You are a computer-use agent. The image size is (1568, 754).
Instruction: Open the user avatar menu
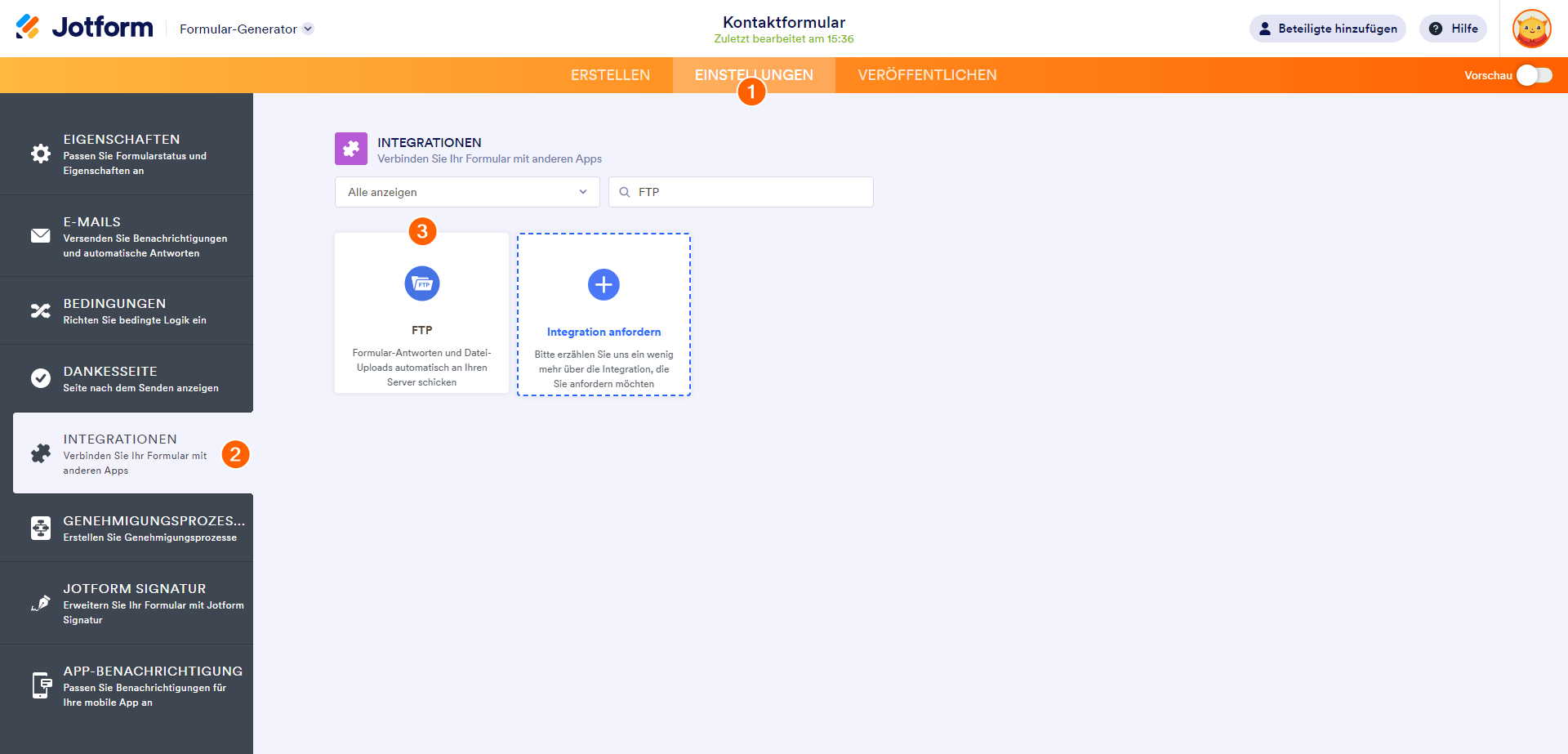1531,29
